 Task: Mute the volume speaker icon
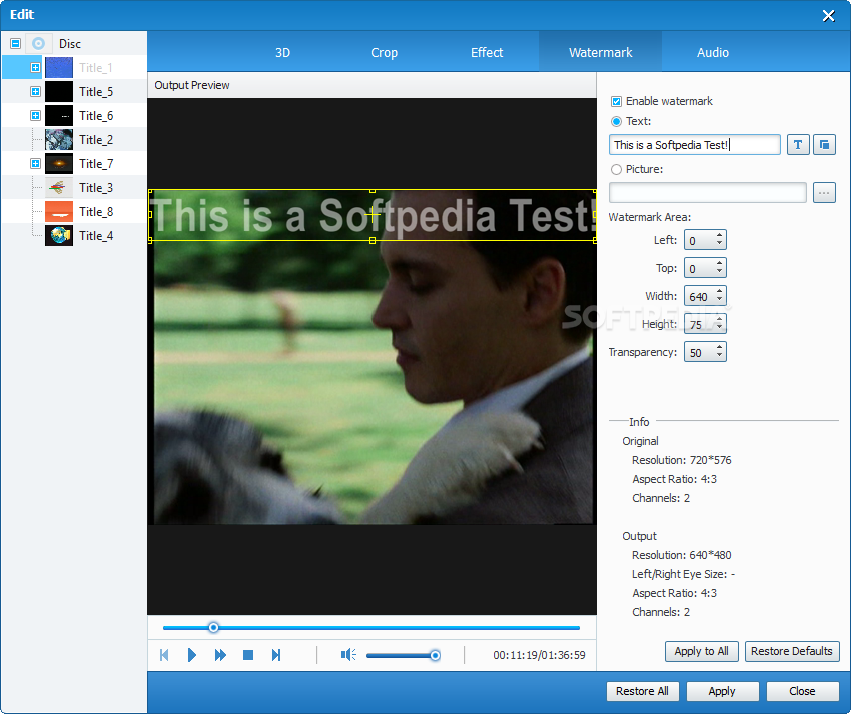(348, 655)
